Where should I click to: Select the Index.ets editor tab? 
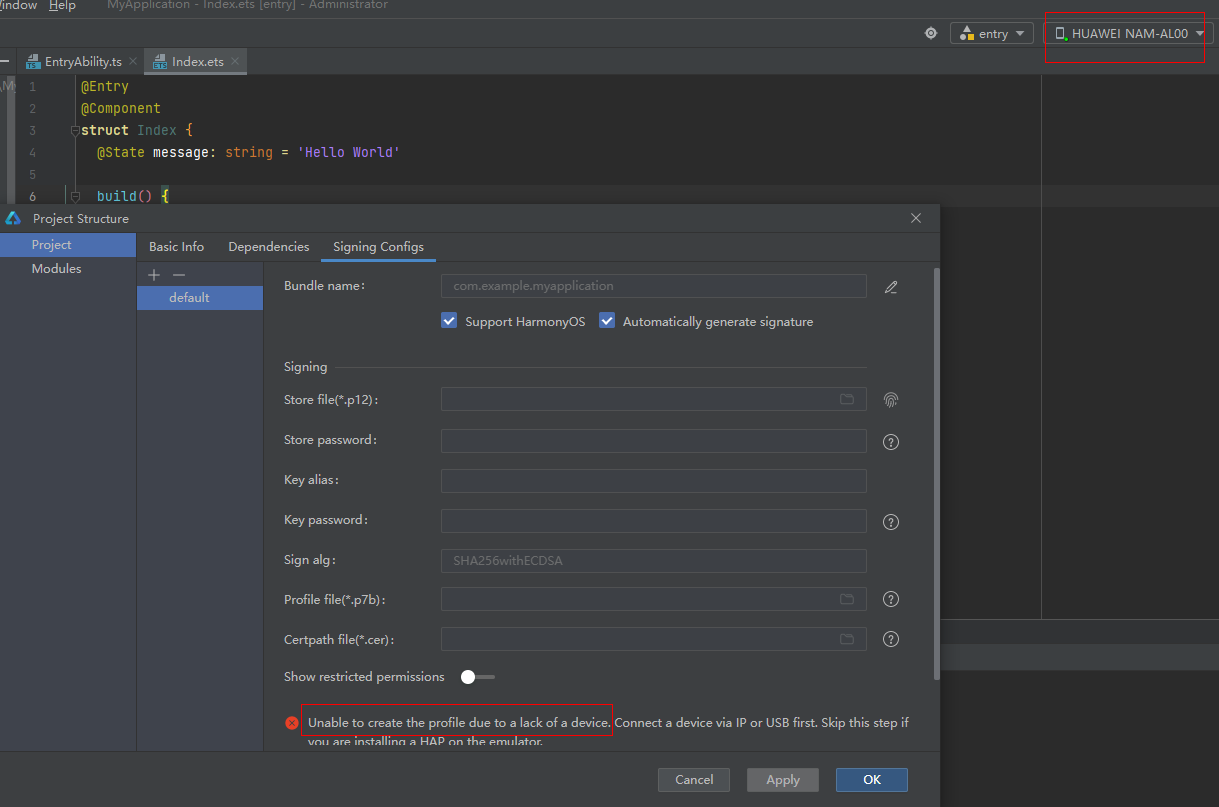coord(197,62)
